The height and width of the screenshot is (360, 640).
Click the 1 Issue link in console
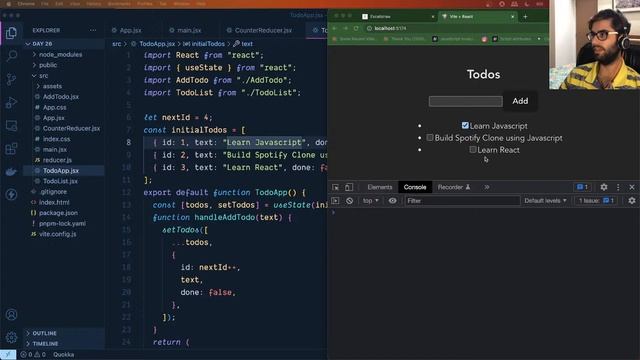click(596, 201)
